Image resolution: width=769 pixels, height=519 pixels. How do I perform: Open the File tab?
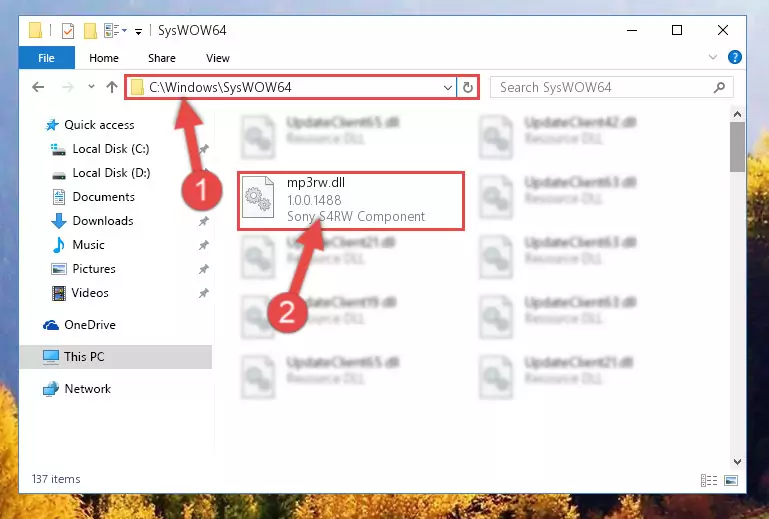[47, 58]
